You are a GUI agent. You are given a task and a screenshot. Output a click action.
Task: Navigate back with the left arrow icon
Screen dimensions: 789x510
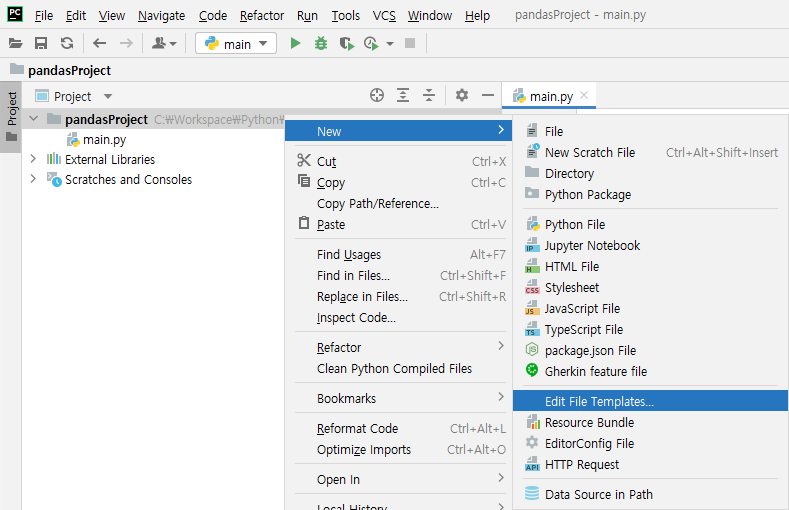[100, 44]
